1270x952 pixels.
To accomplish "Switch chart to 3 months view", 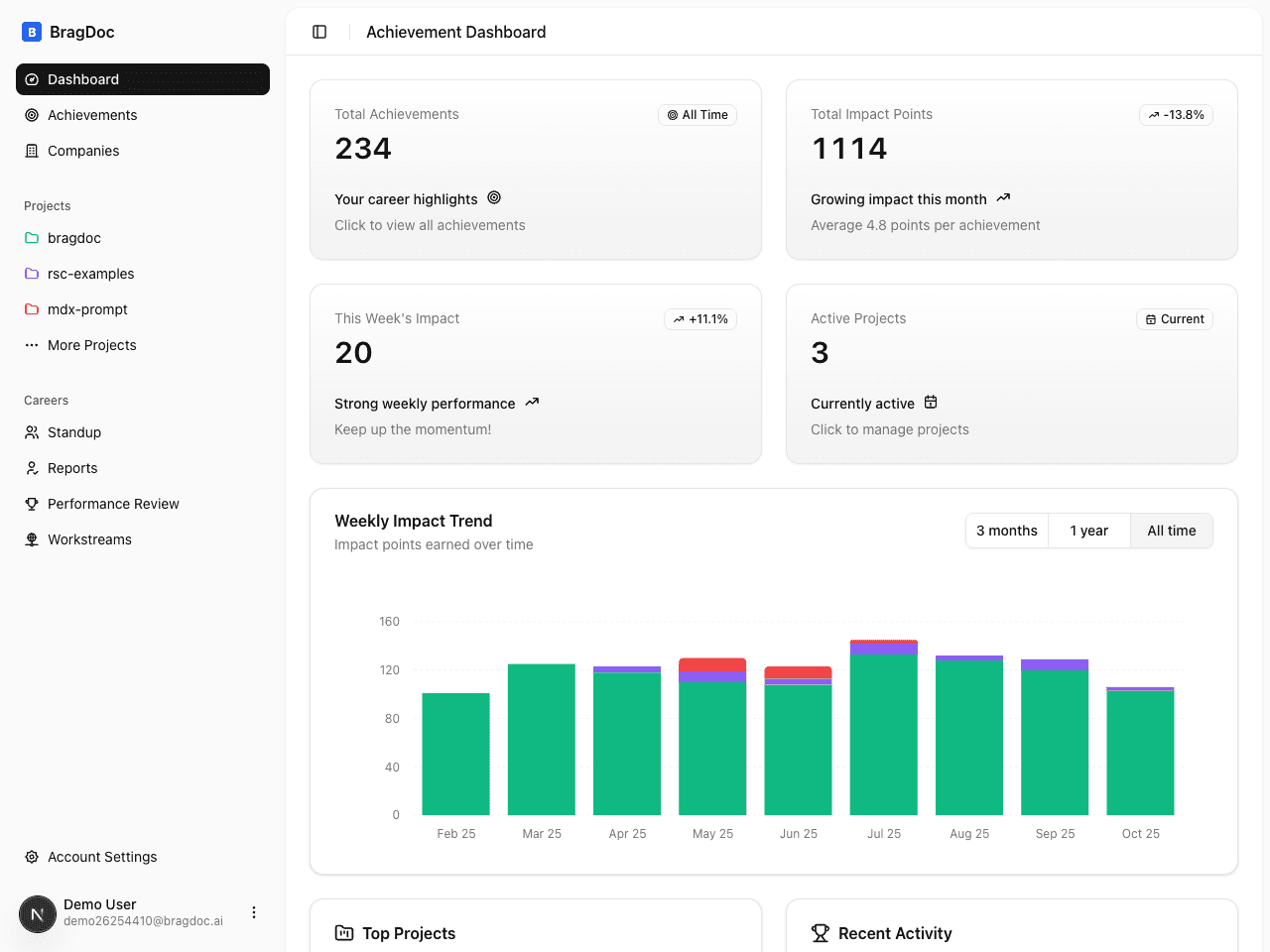I will (x=1006, y=531).
